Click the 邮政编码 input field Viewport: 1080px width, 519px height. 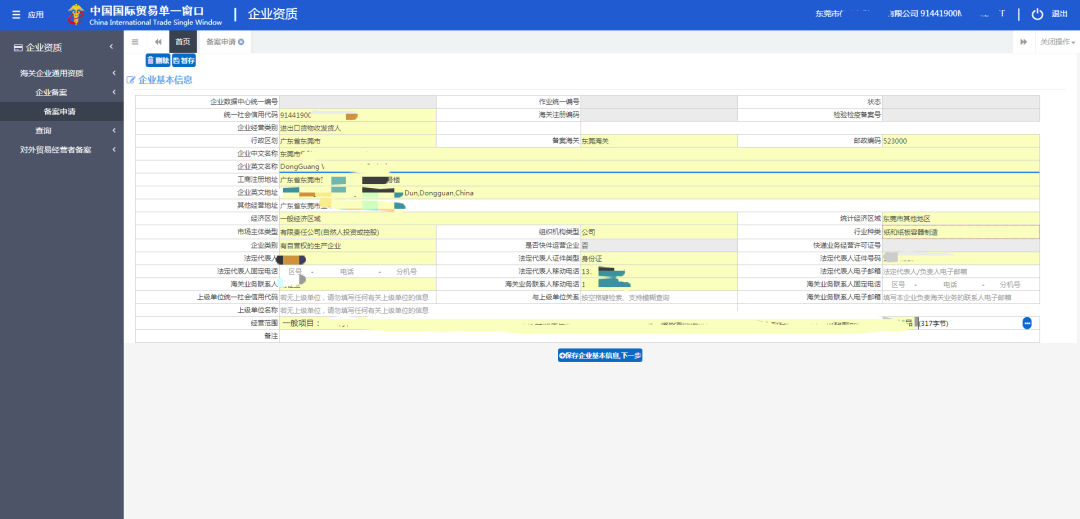point(960,141)
